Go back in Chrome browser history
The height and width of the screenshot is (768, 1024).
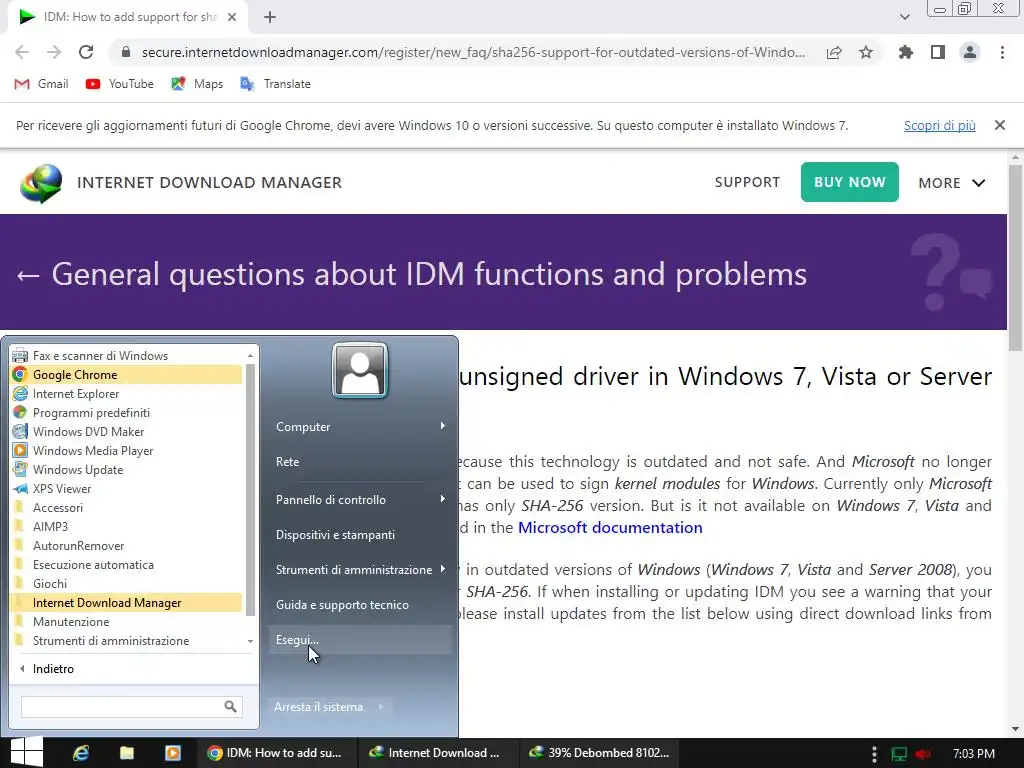(22, 52)
